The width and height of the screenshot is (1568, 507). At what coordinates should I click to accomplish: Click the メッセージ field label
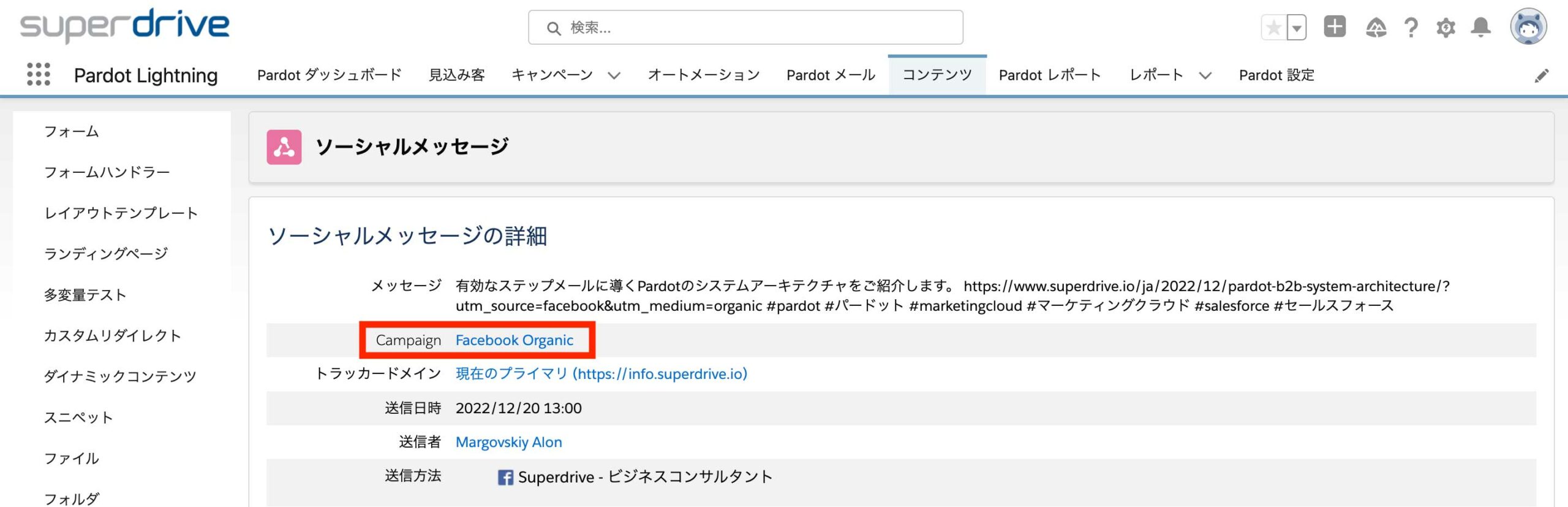tap(406, 286)
